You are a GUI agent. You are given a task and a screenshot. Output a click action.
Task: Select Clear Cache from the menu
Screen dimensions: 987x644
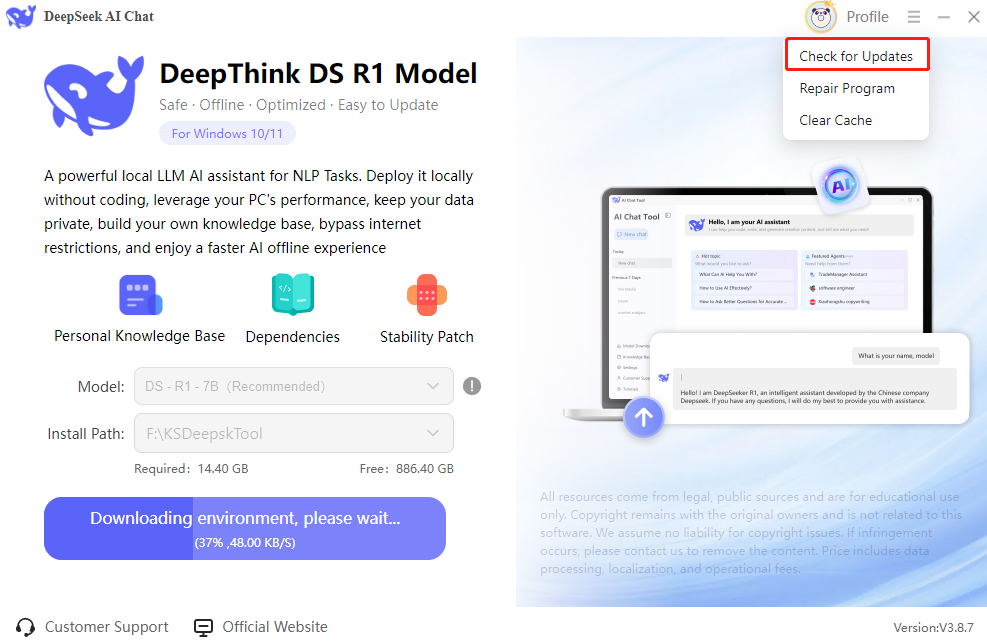835,120
